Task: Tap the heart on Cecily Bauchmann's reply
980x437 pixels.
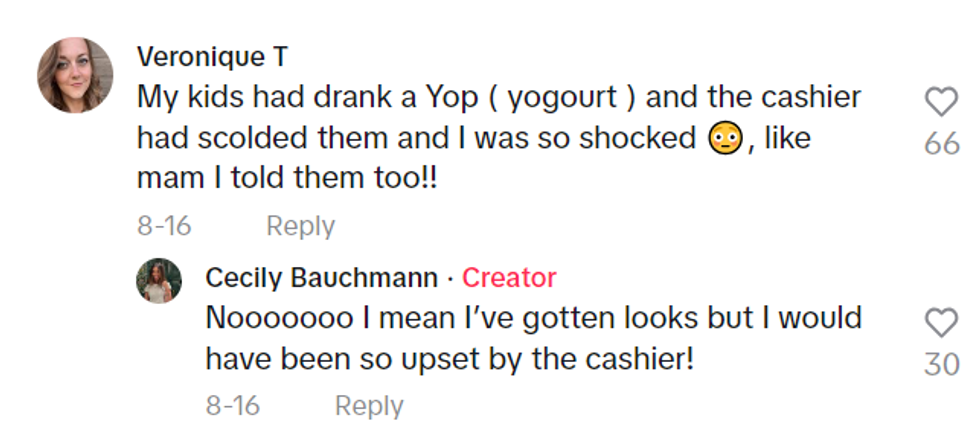Action: (x=941, y=323)
